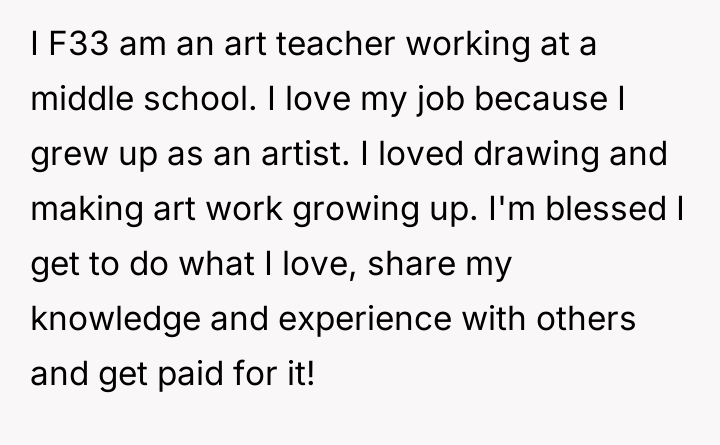Click the word "what" in the paragraph
Screen dimensions: 720x445
[238, 266]
